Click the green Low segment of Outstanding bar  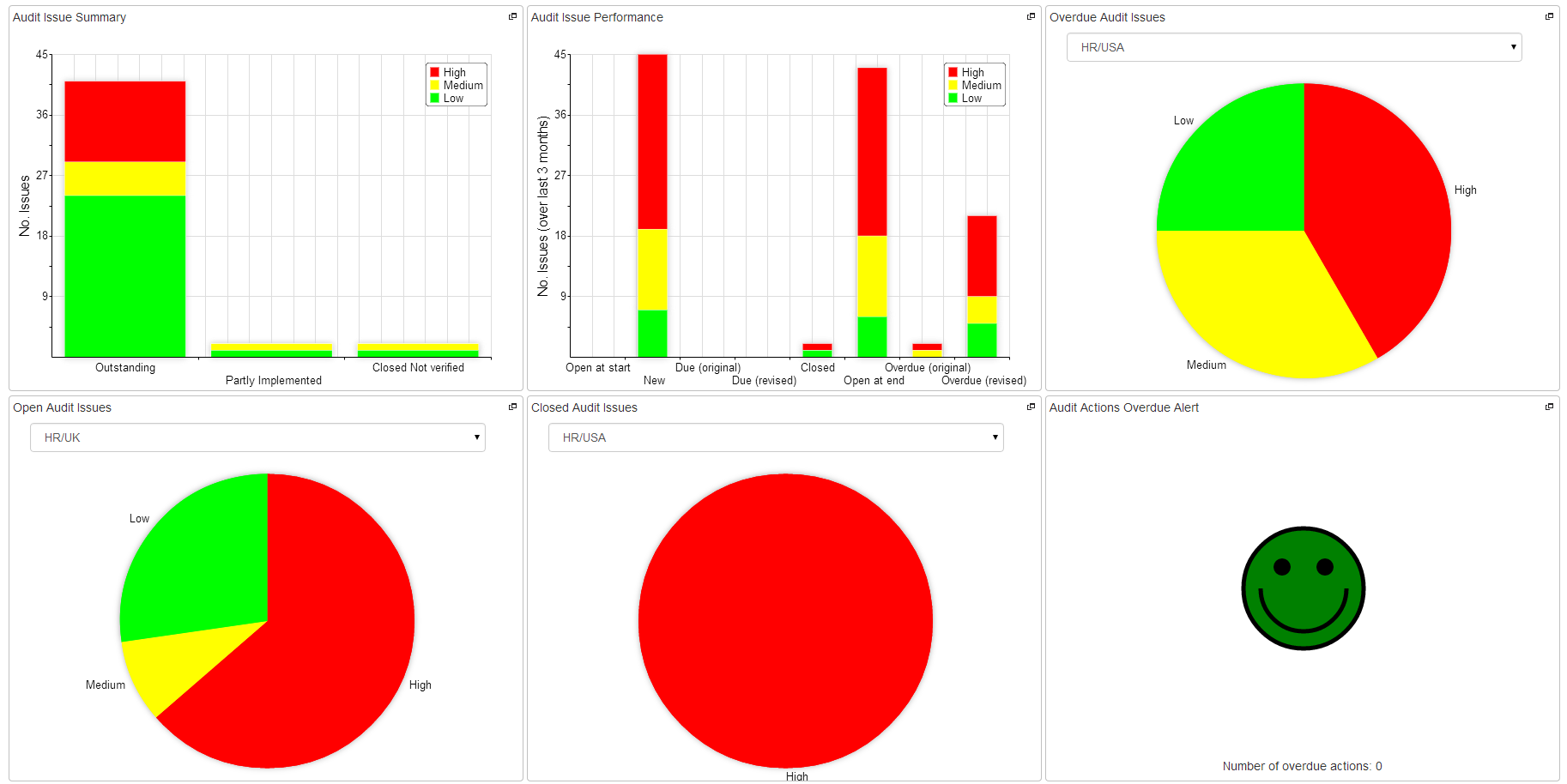[x=125, y=274]
